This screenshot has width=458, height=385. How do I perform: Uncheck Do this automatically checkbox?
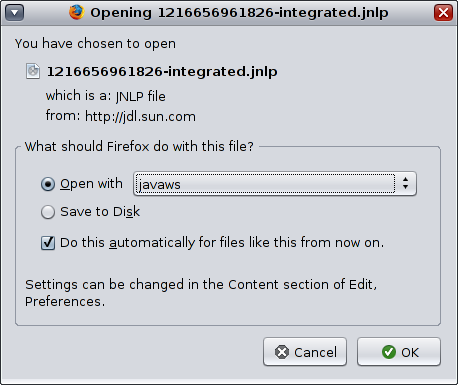(48, 243)
